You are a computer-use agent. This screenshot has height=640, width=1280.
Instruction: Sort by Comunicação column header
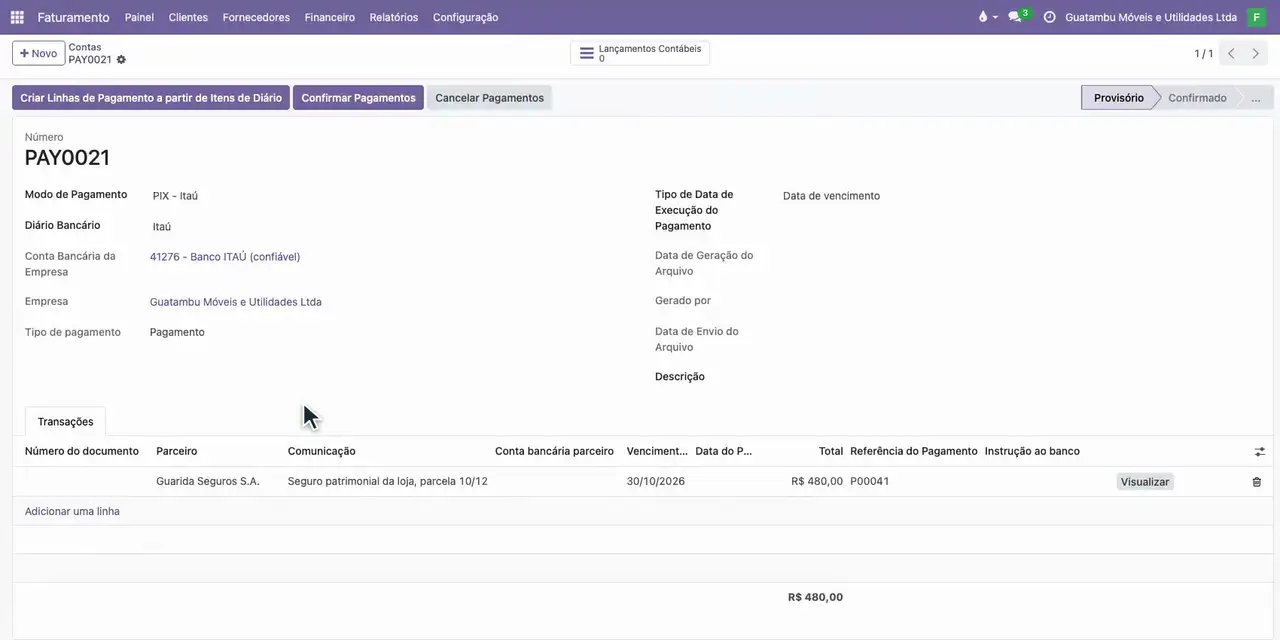[x=321, y=452]
